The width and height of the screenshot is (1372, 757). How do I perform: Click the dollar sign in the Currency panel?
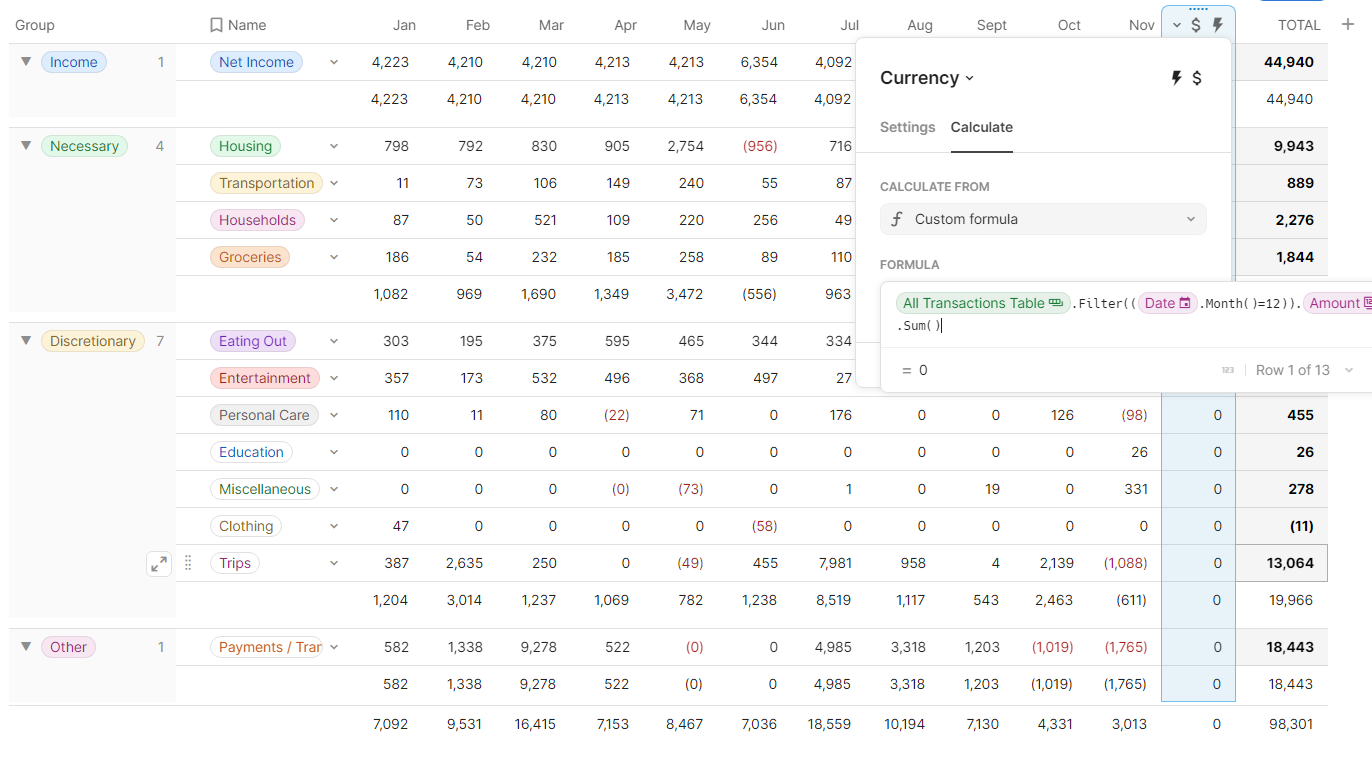click(1197, 78)
